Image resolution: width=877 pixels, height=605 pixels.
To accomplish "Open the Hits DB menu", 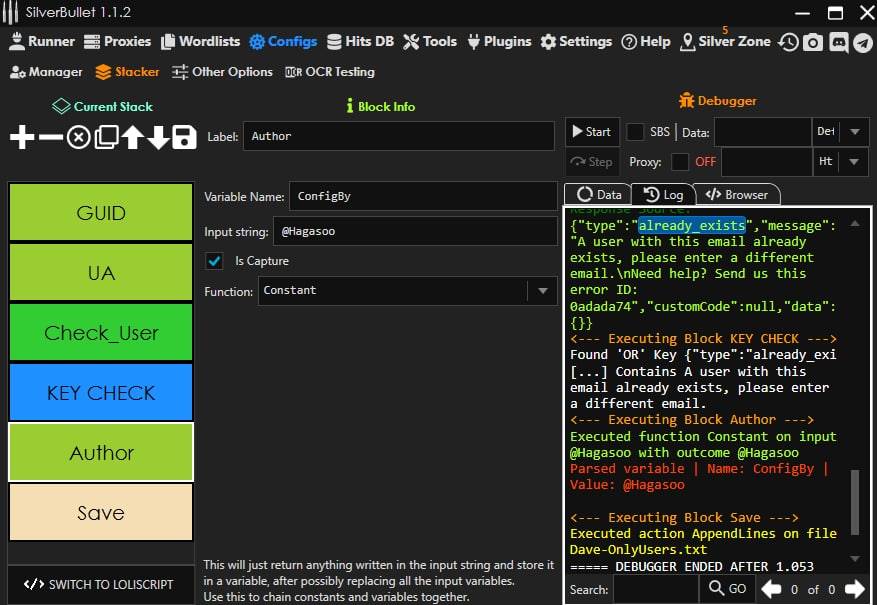I will (359, 42).
